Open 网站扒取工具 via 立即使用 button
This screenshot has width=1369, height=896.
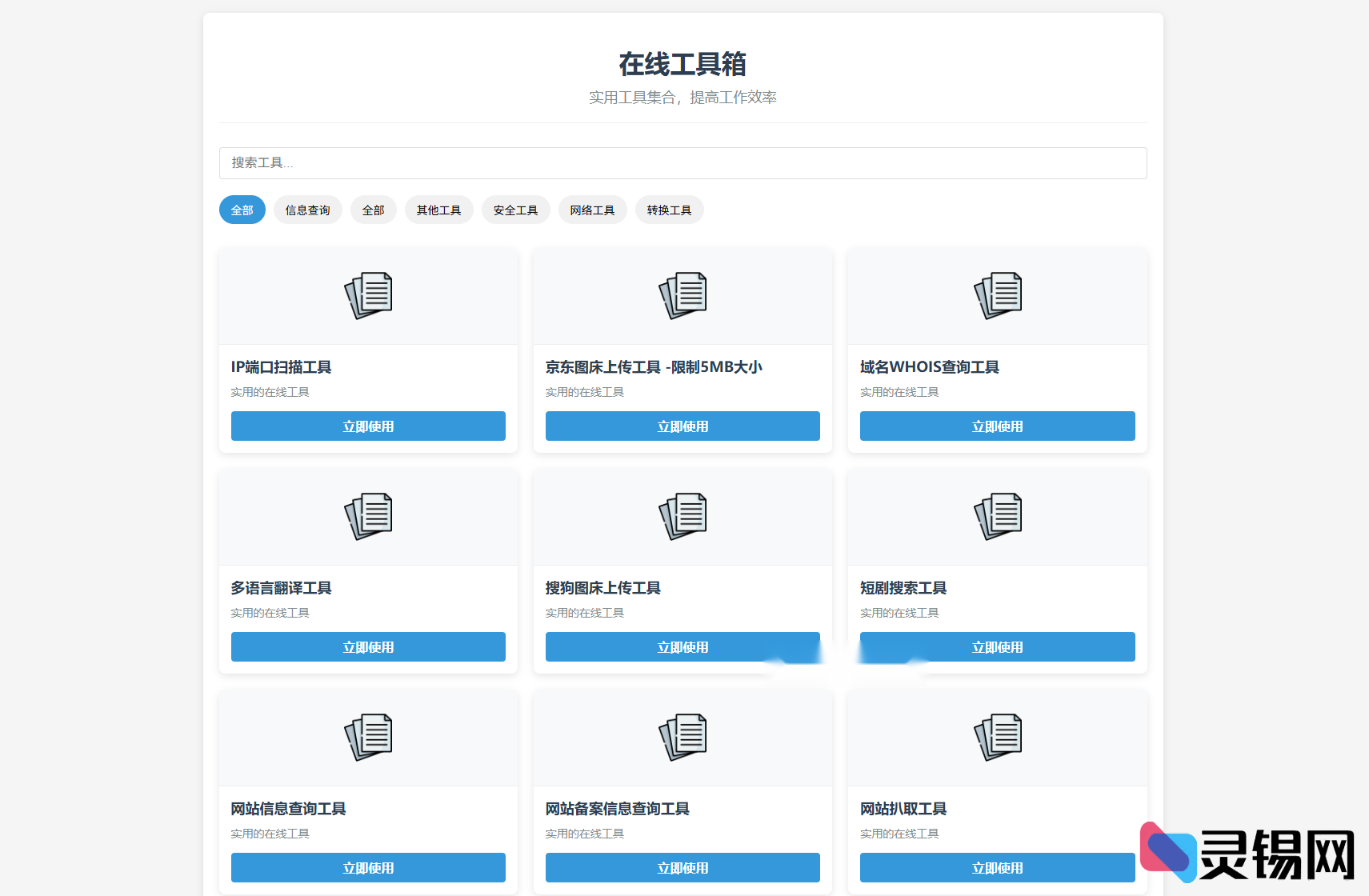click(997, 867)
